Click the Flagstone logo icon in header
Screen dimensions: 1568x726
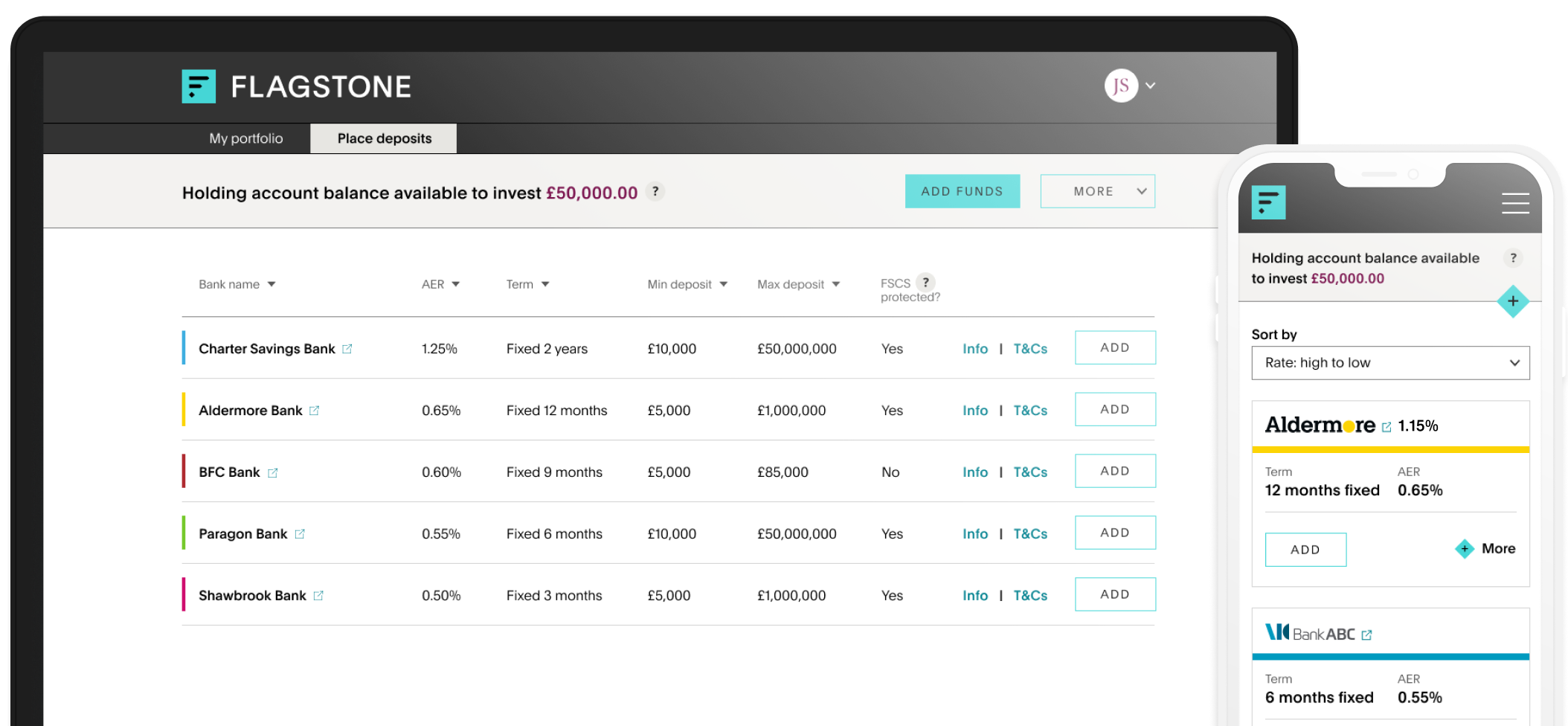199,86
